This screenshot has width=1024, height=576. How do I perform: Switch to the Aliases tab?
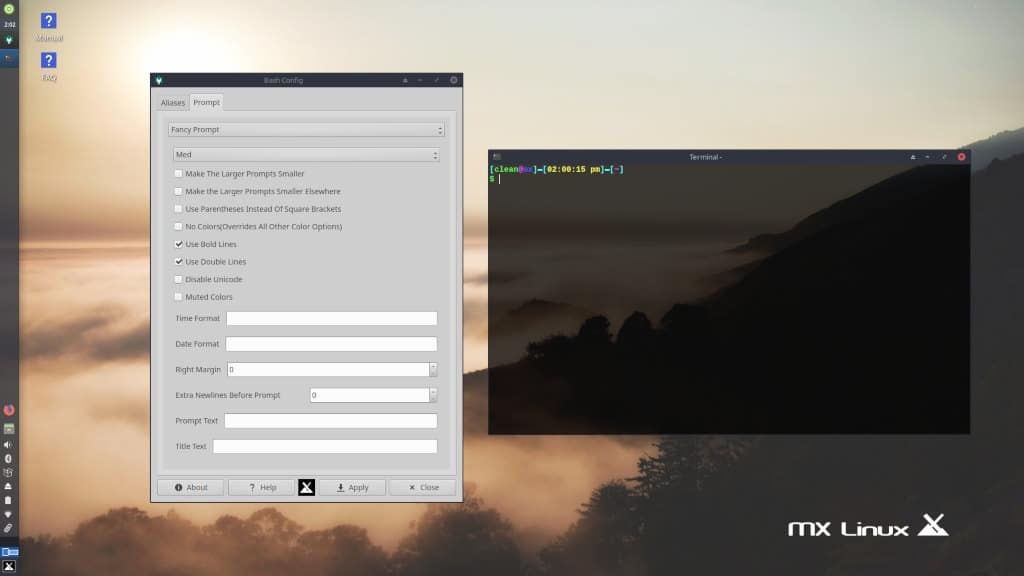point(173,103)
